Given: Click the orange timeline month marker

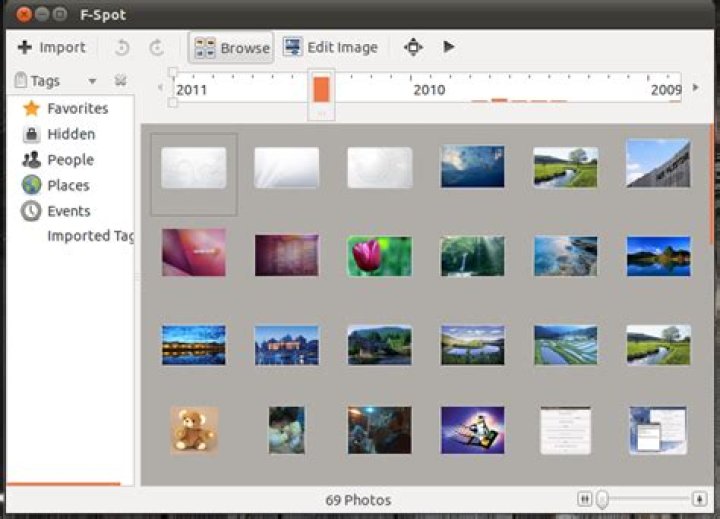Looking at the screenshot, I should (321, 90).
